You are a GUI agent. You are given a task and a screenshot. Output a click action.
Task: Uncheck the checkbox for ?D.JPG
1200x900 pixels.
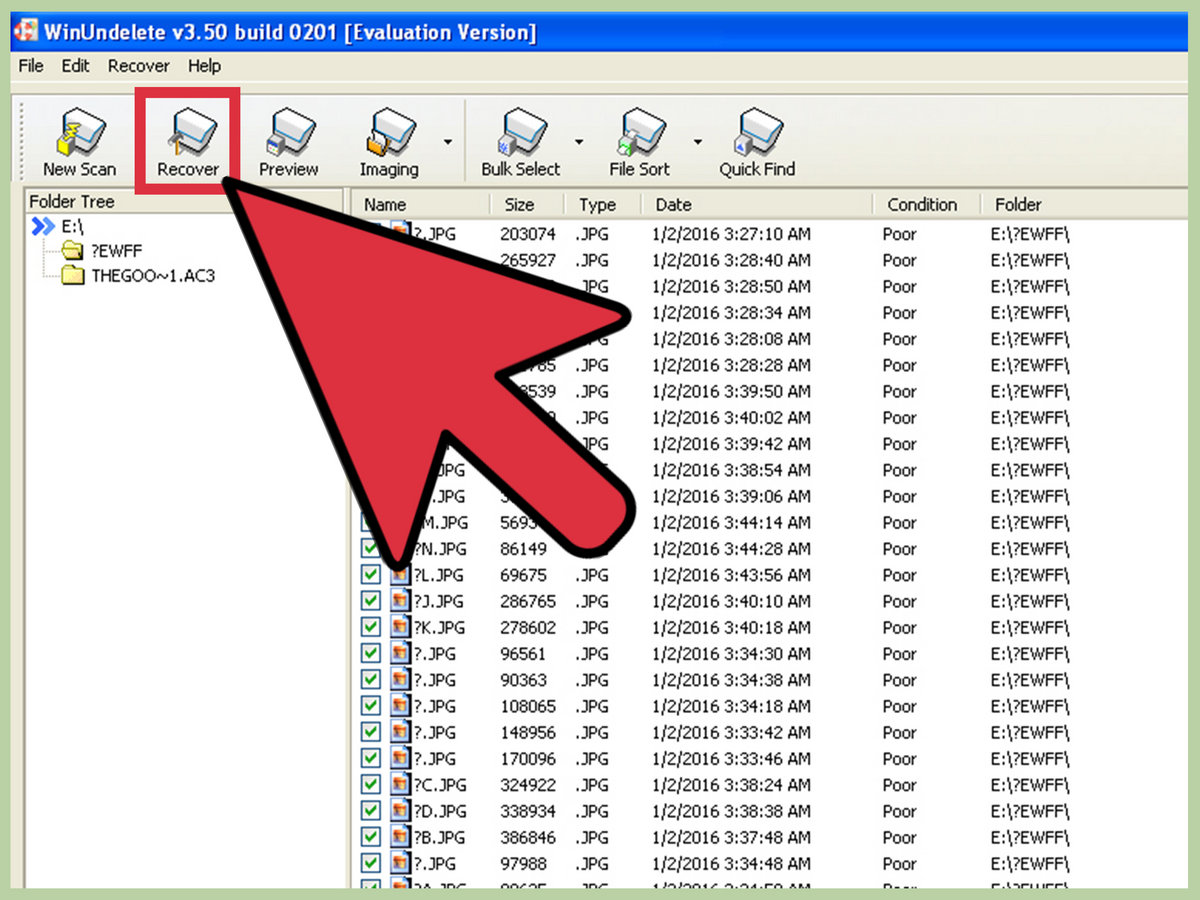[371, 810]
